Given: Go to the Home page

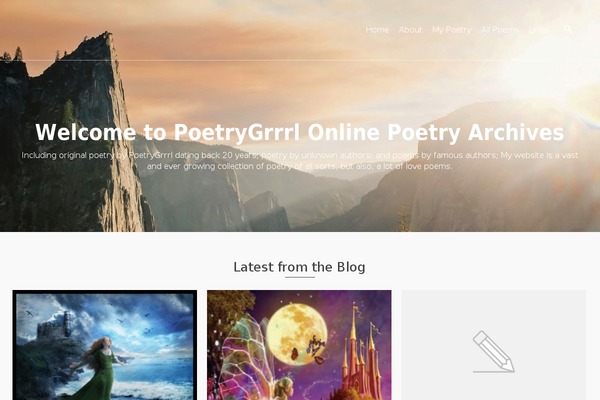Looking at the screenshot, I should tap(377, 29).
